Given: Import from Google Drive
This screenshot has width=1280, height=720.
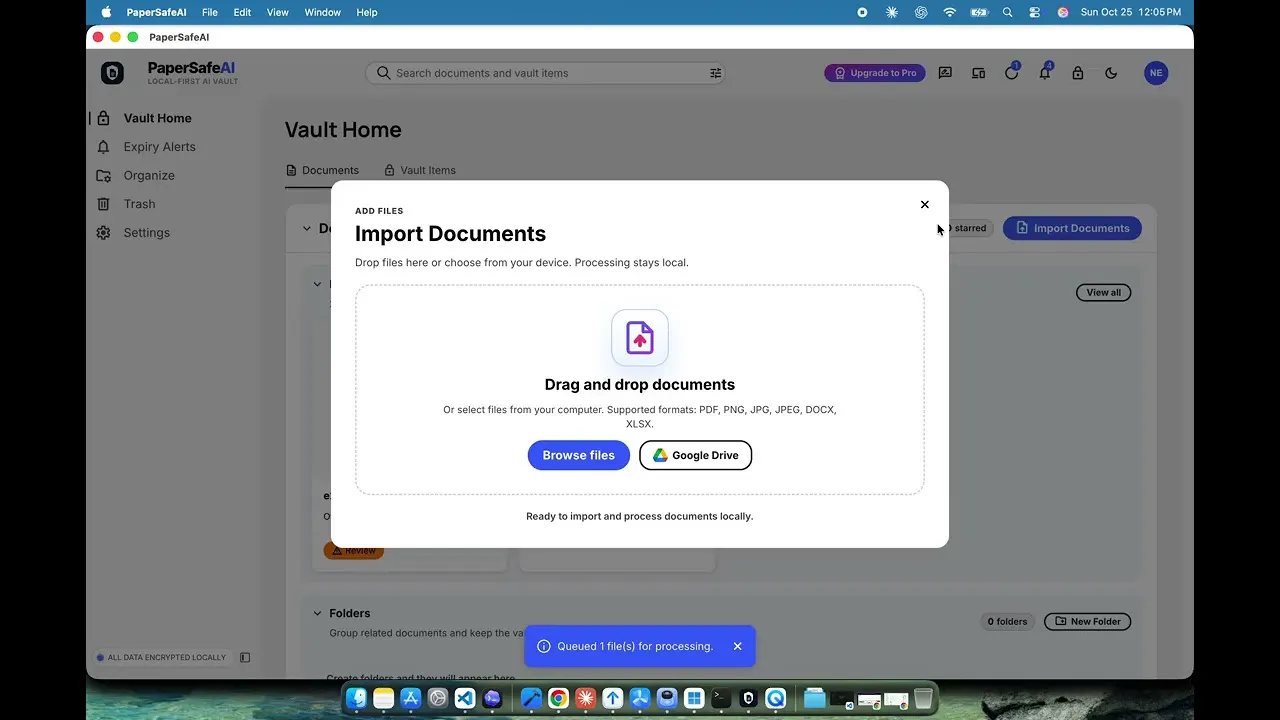Looking at the screenshot, I should tap(695, 455).
